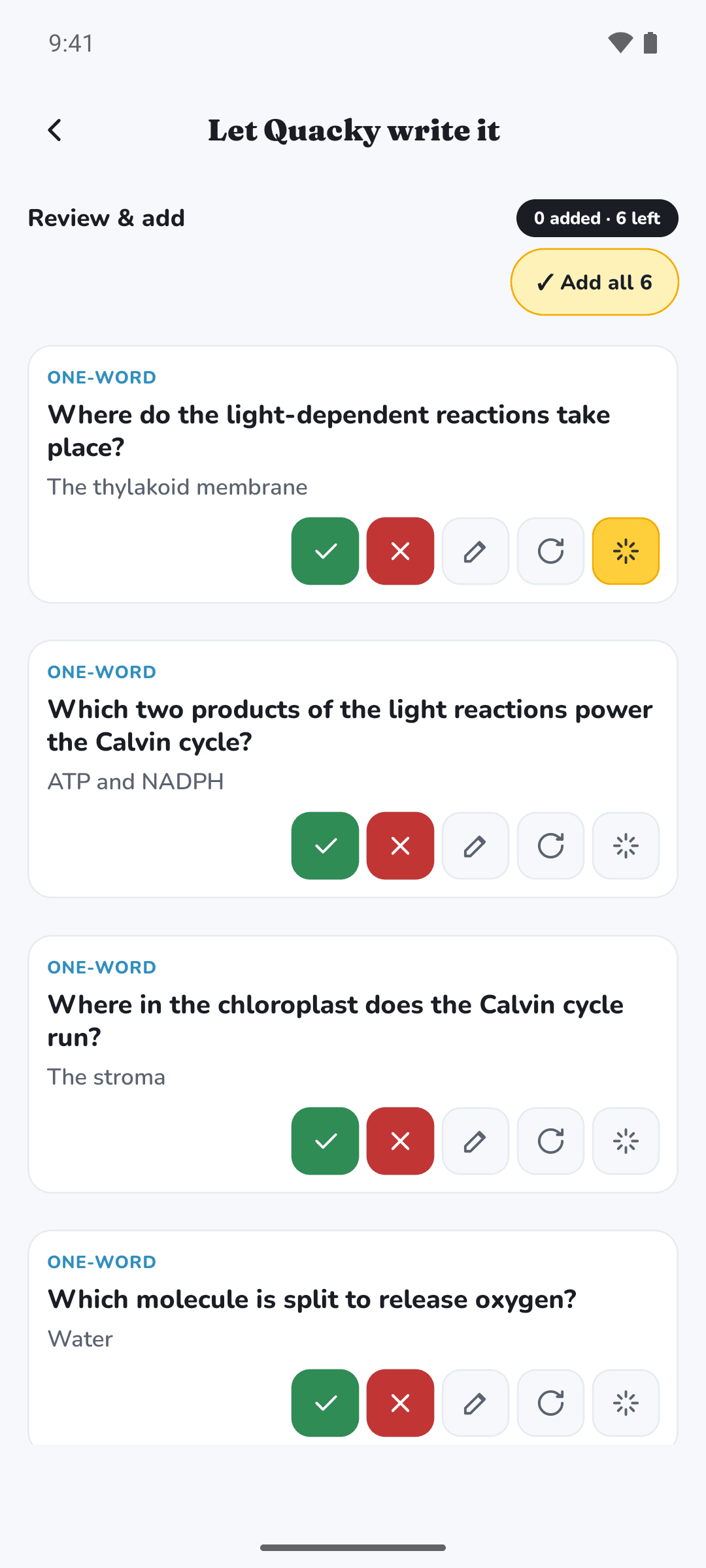706x1568 pixels.
Task: Discard the Calvin cycle products question
Action: tap(401, 846)
